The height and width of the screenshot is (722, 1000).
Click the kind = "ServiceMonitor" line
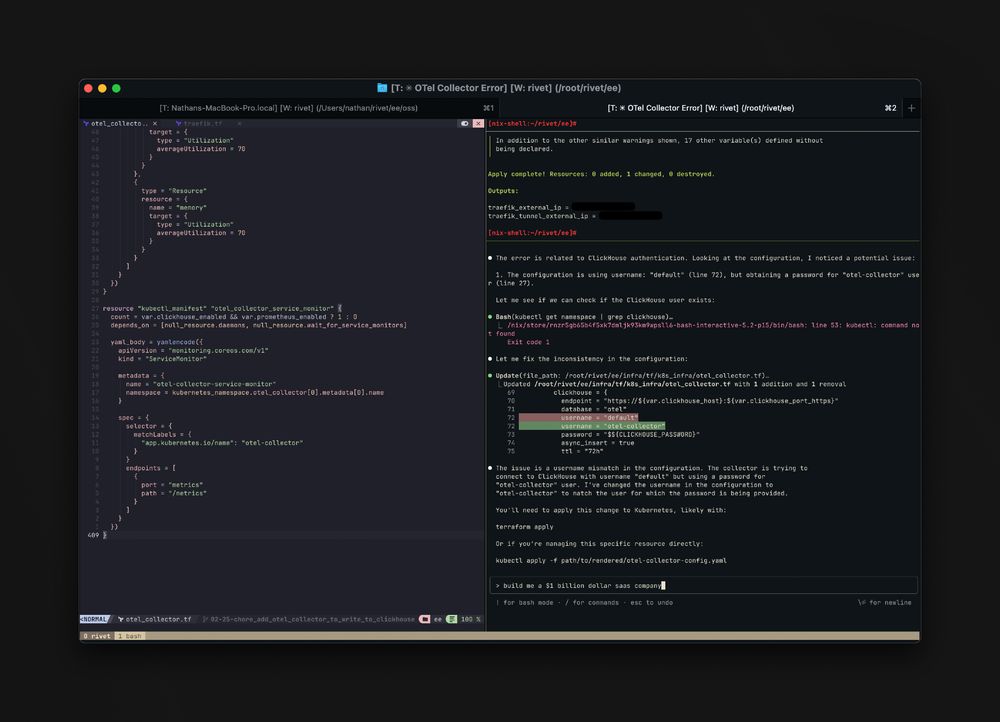pos(162,359)
